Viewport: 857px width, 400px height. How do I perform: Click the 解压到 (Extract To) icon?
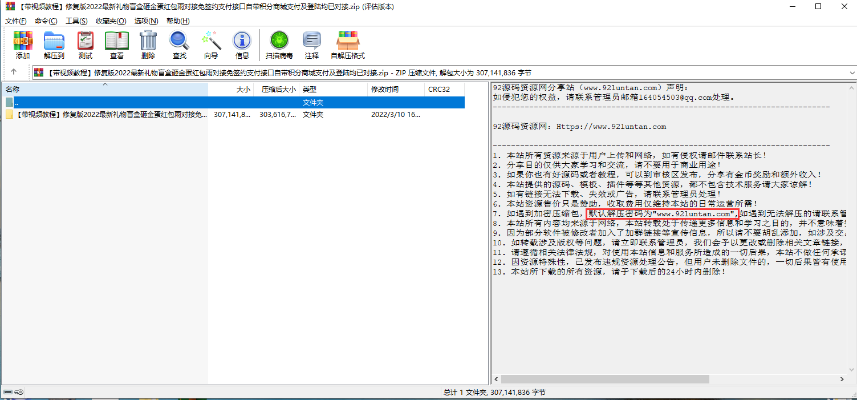click(x=54, y=45)
